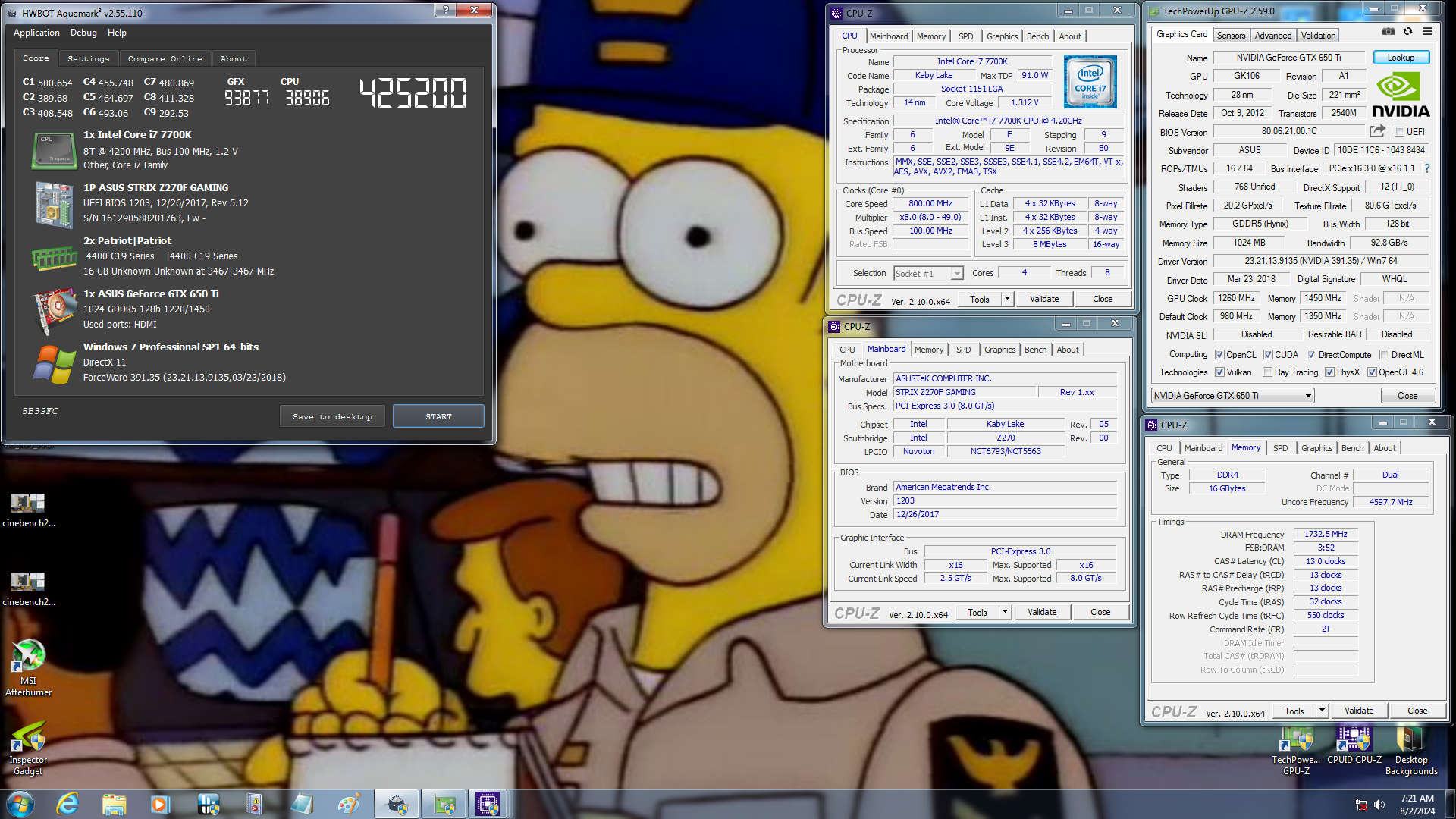This screenshot has height=819, width=1456.
Task: Toggle the Ray Tracing checkbox
Action: pyautogui.click(x=1267, y=372)
